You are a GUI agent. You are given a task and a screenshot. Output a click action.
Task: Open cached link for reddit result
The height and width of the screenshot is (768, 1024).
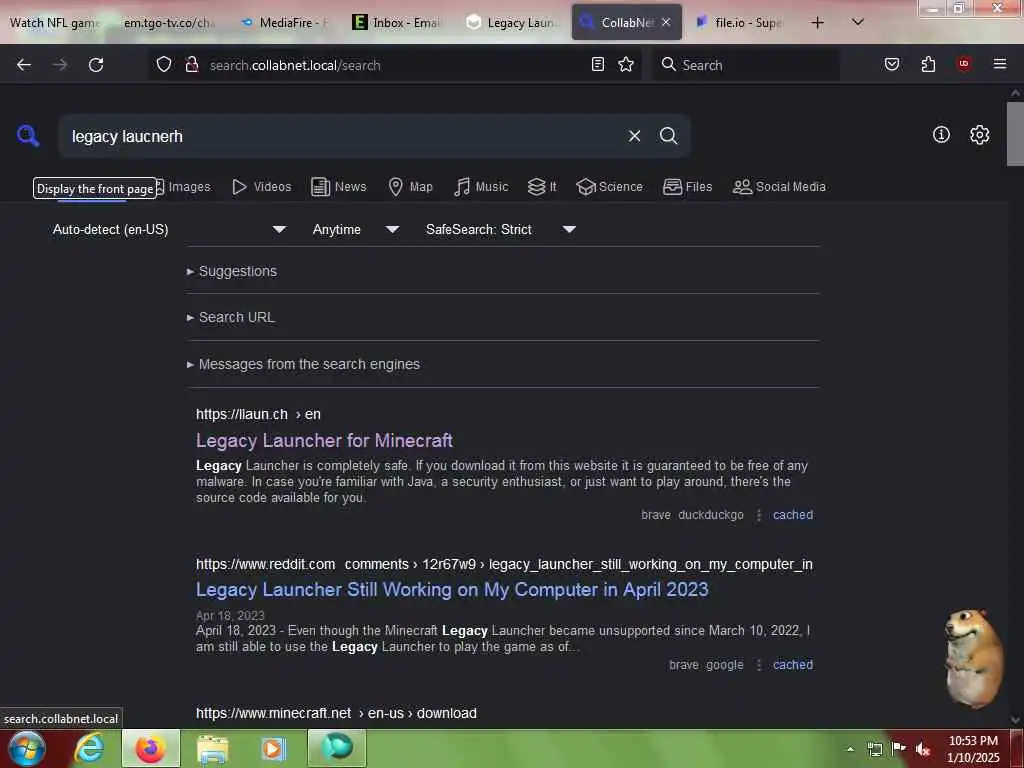click(793, 665)
